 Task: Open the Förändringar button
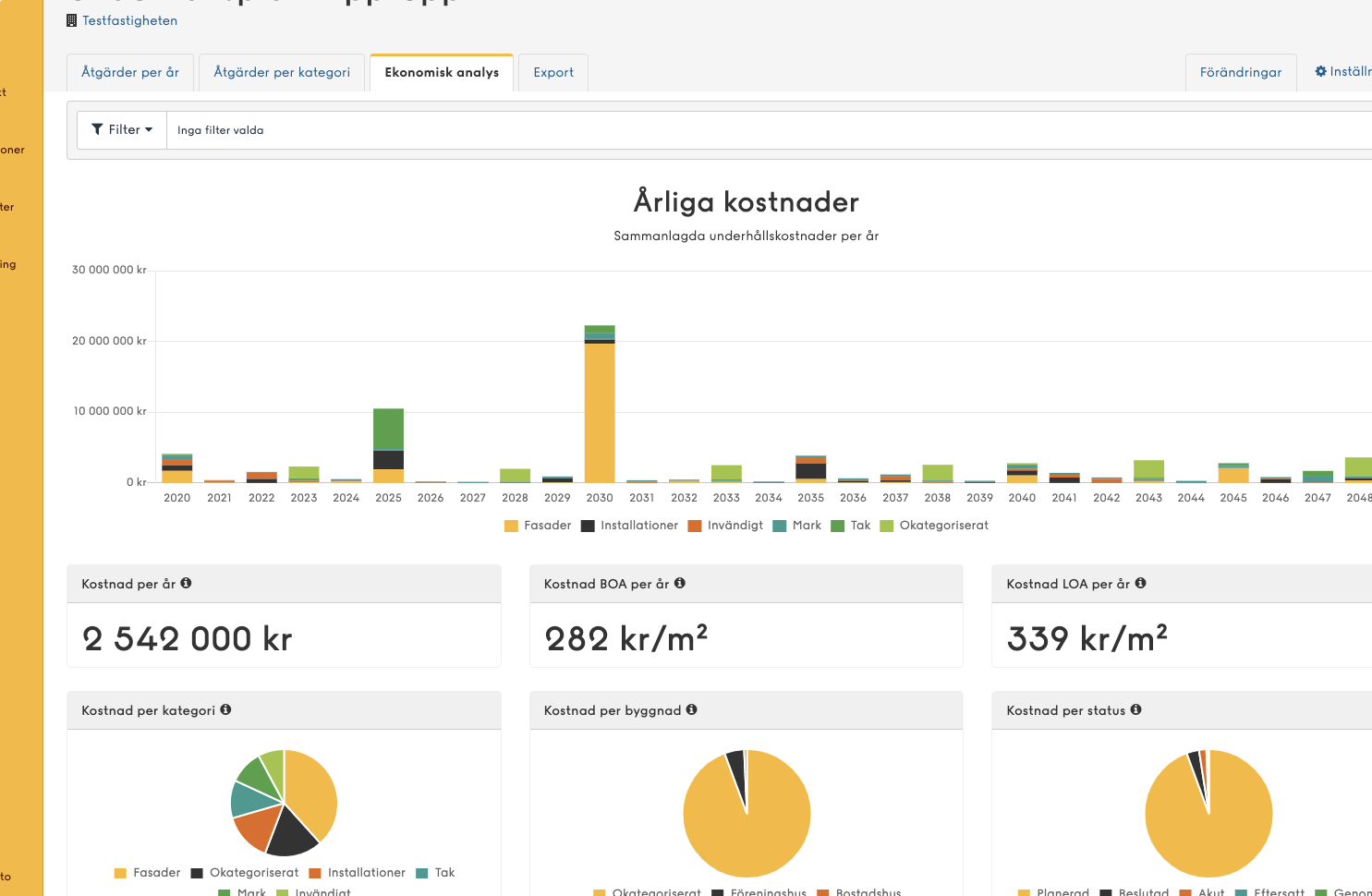(1241, 72)
